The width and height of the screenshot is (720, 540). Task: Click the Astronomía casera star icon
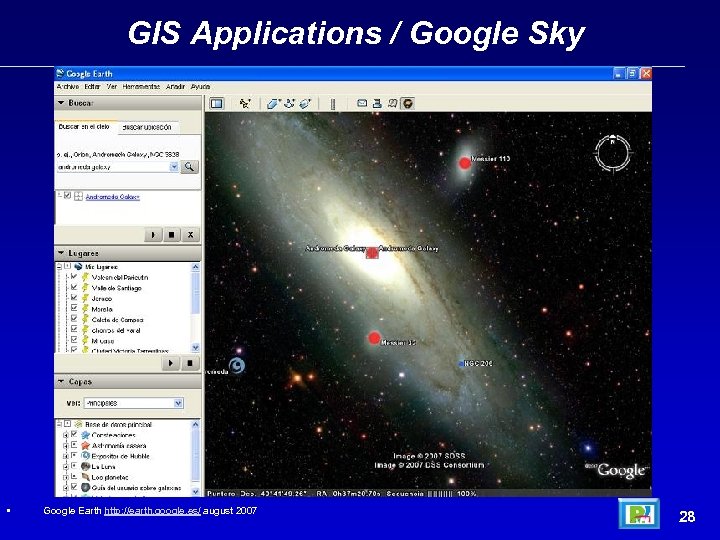tap(85, 445)
